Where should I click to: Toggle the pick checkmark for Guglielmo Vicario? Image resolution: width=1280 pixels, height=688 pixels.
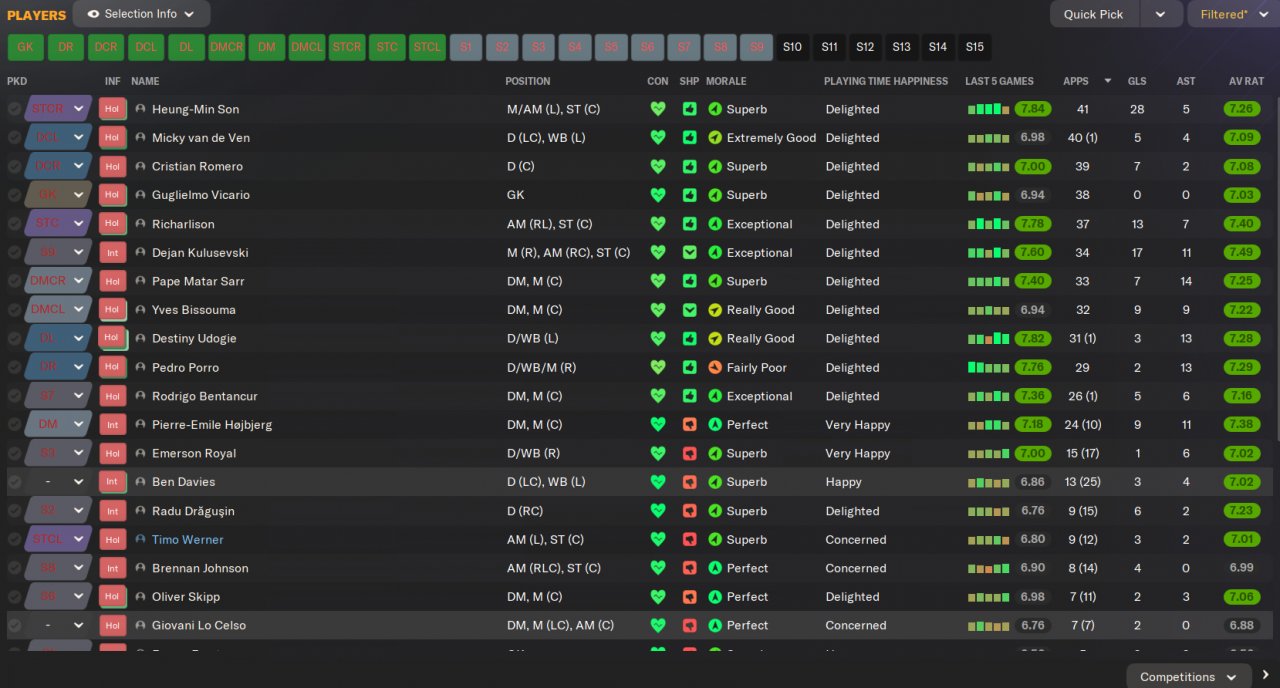tap(14, 195)
